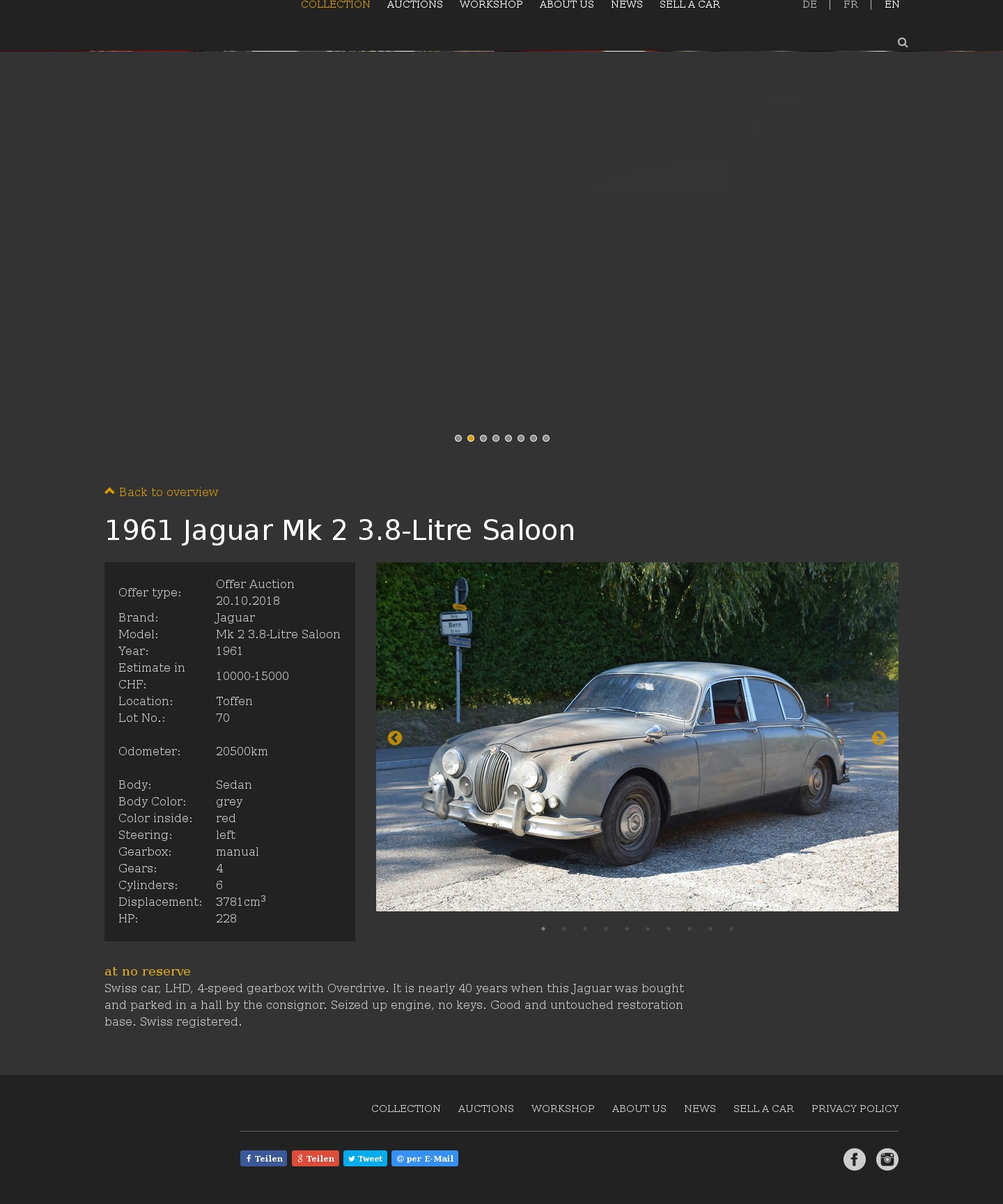Open SELL A CAR in top navigation
The image size is (1003, 1204).
[x=690, y=5]
